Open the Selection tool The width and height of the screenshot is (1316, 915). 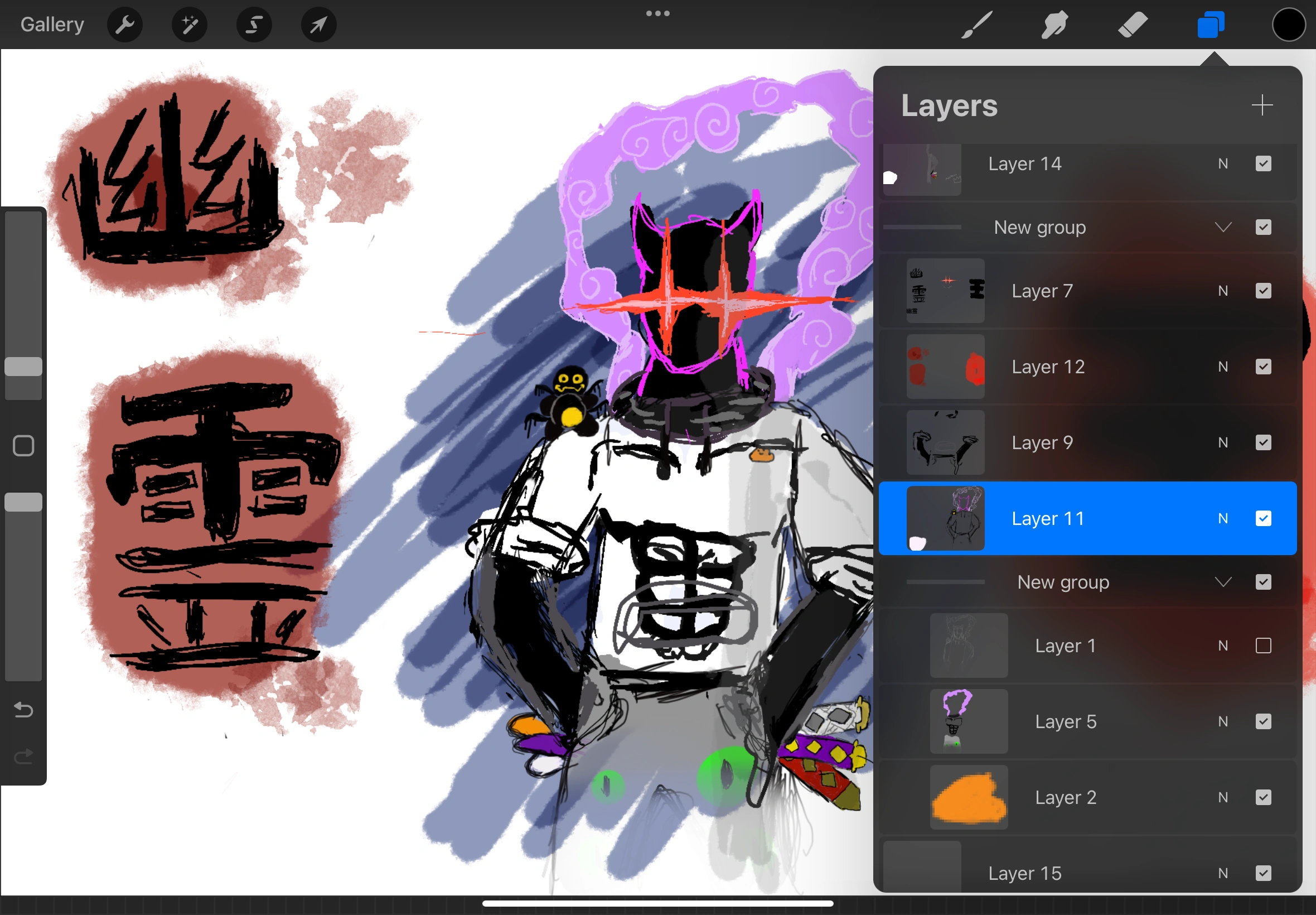(x=254, y=24)
